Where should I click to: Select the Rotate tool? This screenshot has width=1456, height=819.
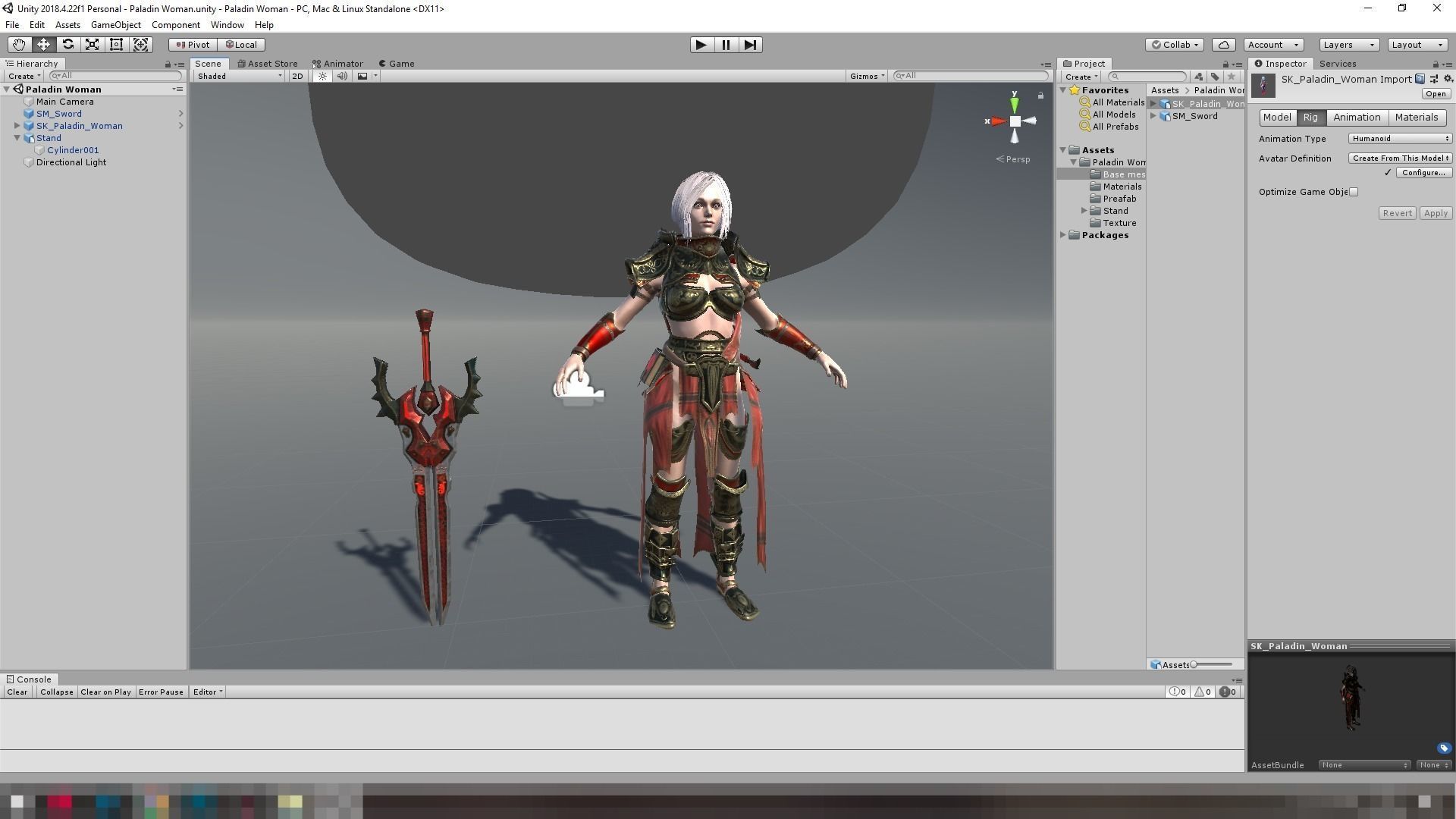tap(67, 44)
